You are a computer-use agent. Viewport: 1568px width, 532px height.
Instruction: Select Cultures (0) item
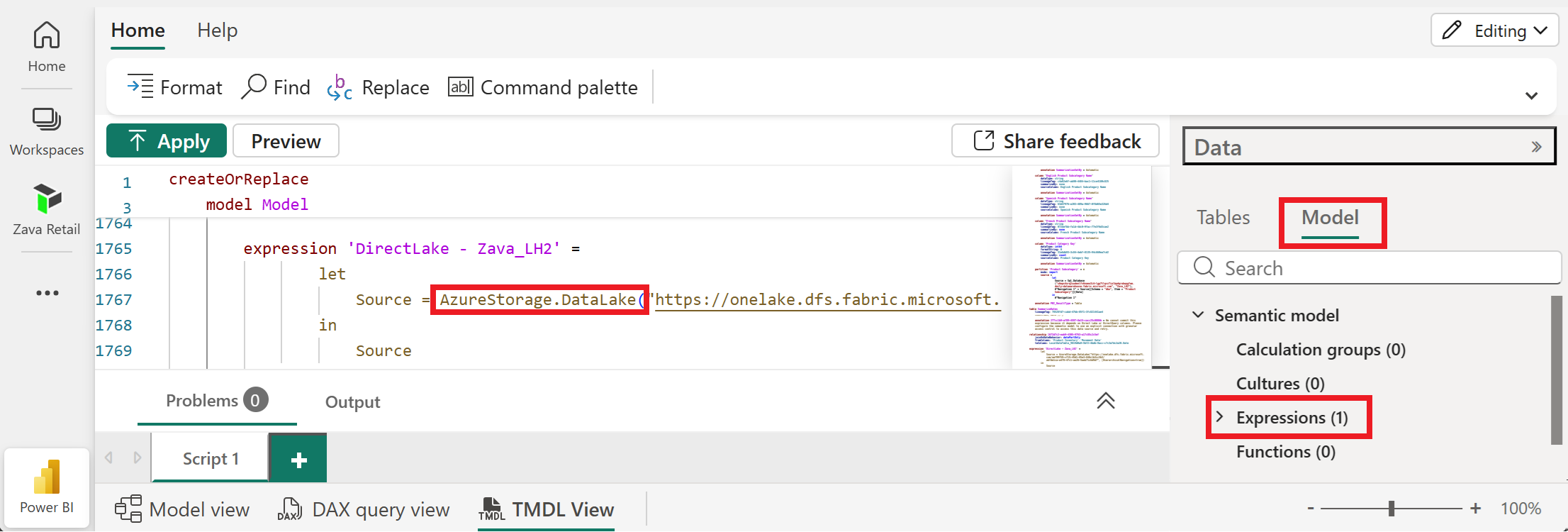pos(1280,384)
